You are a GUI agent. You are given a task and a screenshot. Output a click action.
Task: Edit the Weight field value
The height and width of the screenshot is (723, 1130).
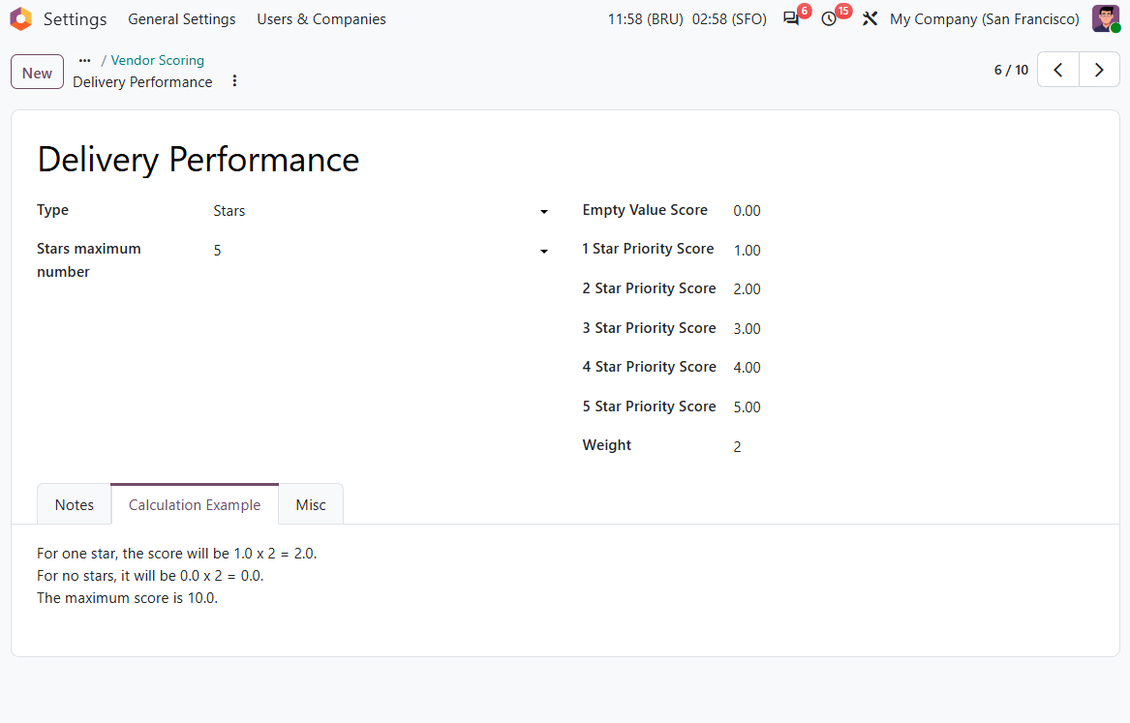click(915, 446)
